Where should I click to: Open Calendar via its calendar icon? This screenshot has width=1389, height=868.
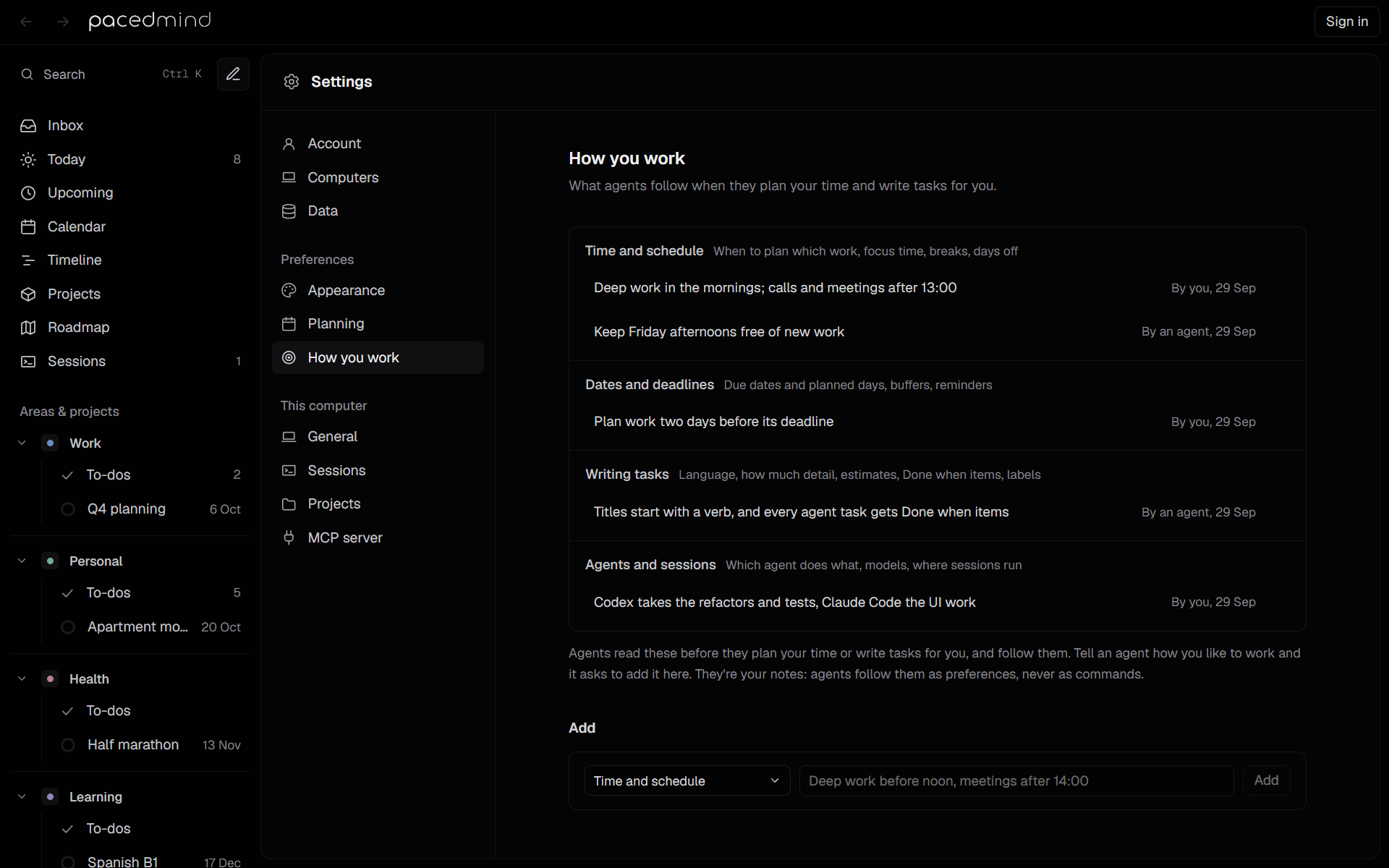[x=28, y=227]
